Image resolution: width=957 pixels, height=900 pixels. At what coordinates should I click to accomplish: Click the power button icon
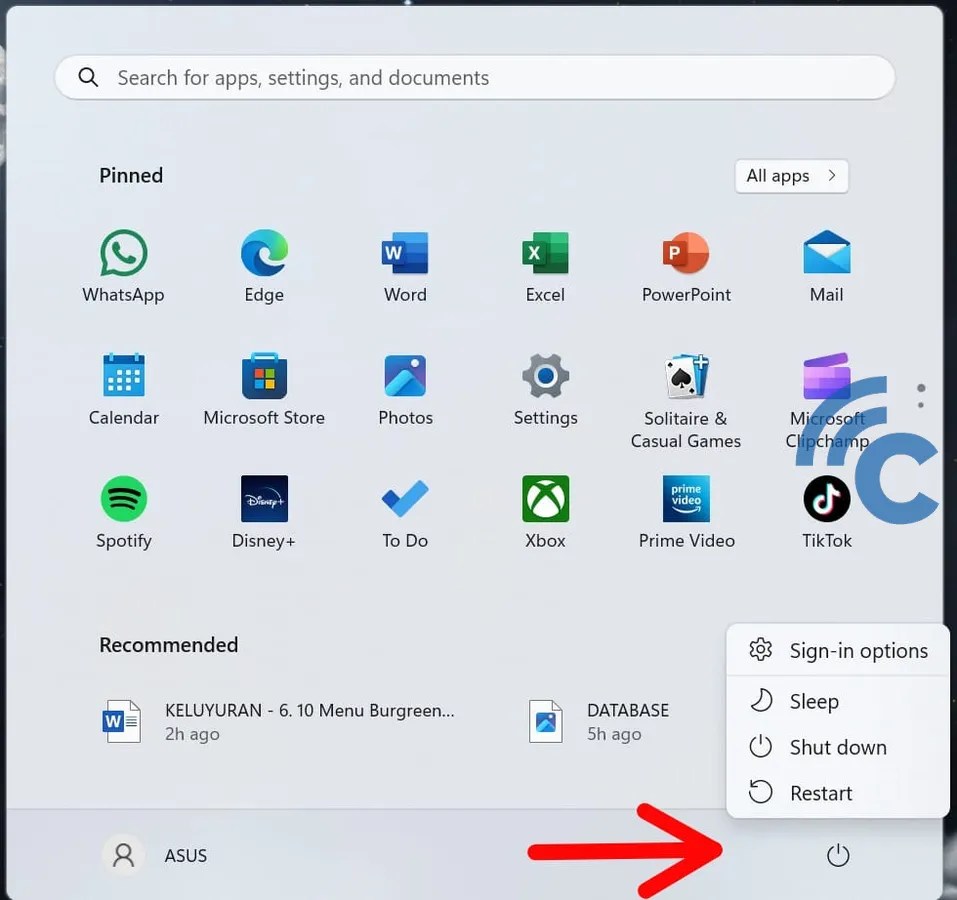tap(838, 855)
